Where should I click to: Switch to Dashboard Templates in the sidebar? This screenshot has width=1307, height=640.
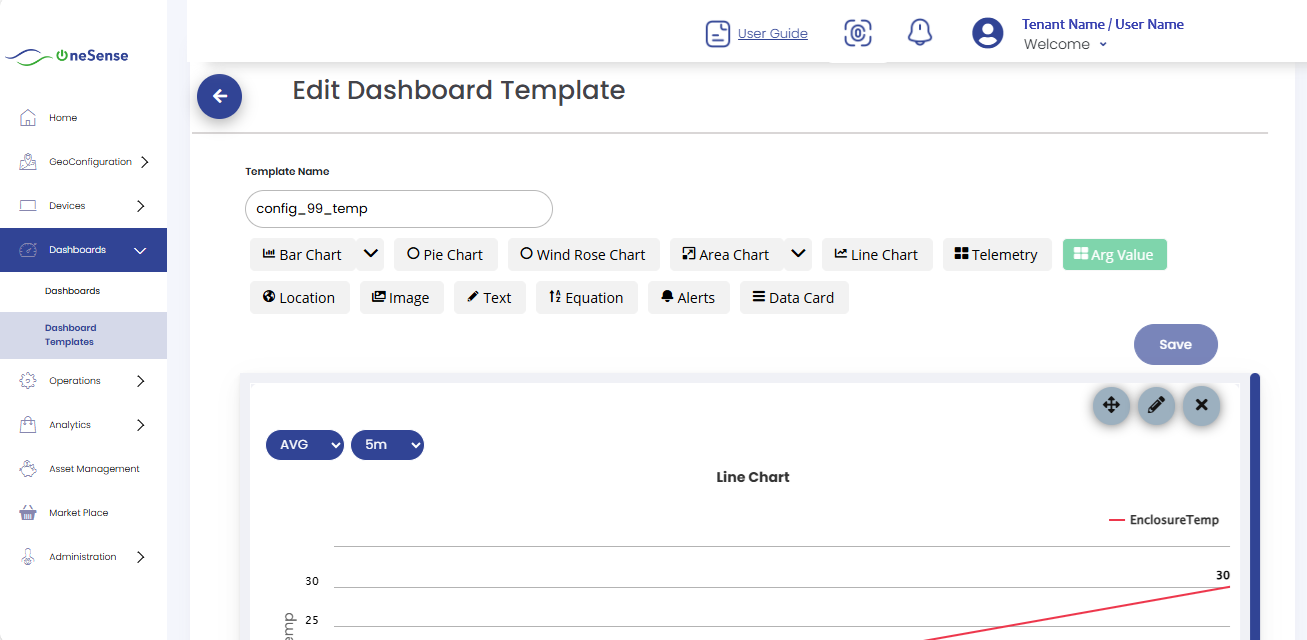70,334
